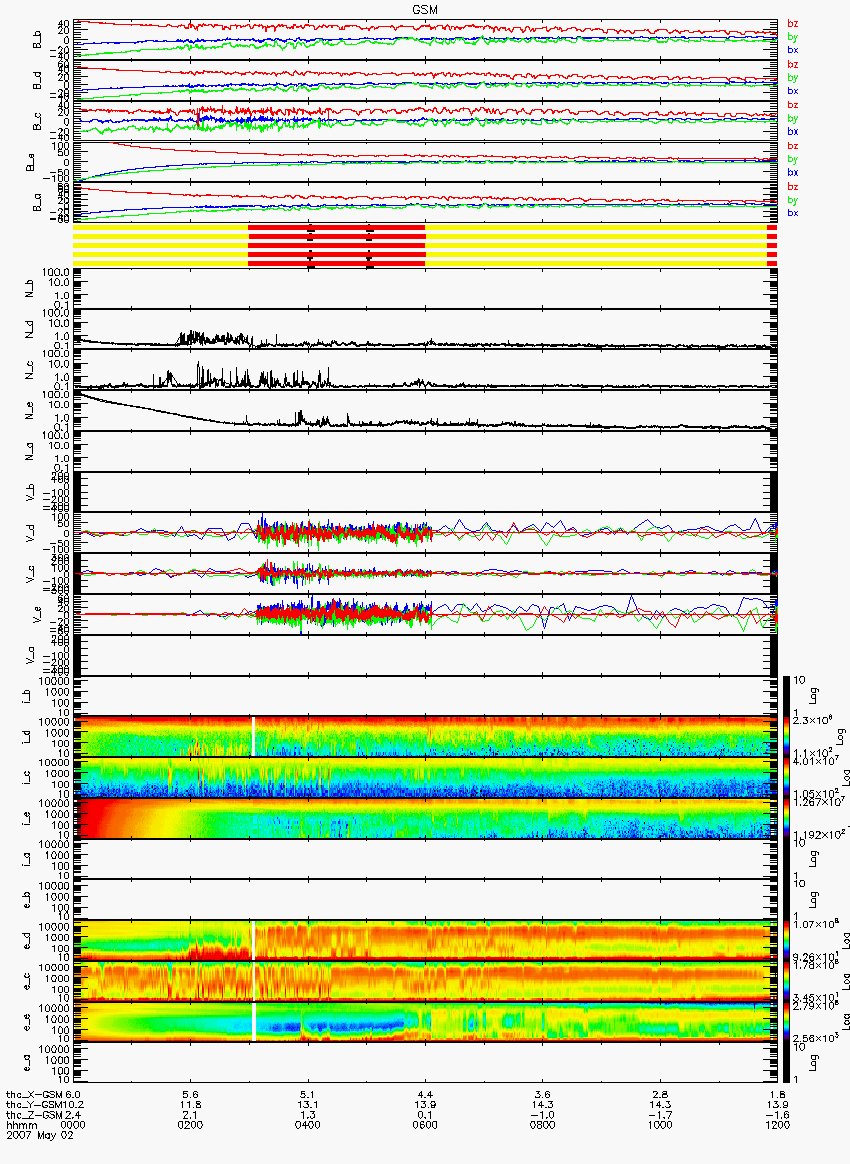The width and height of the screenshot is (850, 1164).
Task: Click the X-GSM value 4.4
Action: pos(425,1094)
